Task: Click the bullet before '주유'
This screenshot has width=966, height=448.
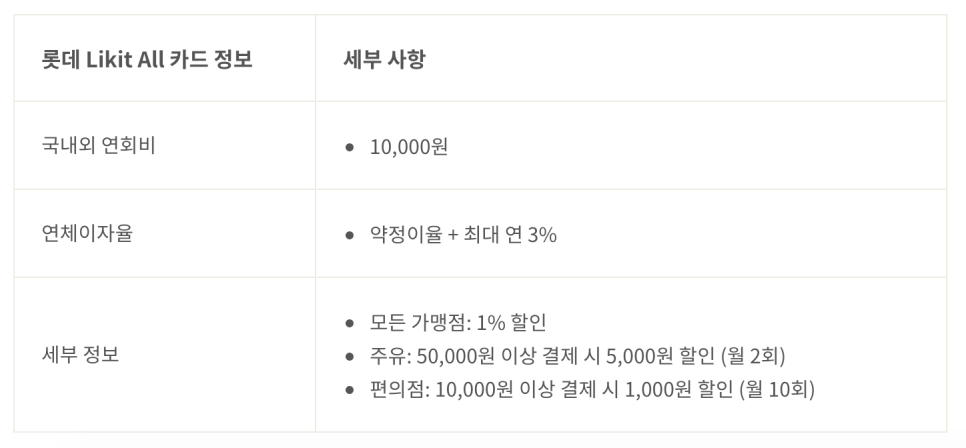Action: 350,356
